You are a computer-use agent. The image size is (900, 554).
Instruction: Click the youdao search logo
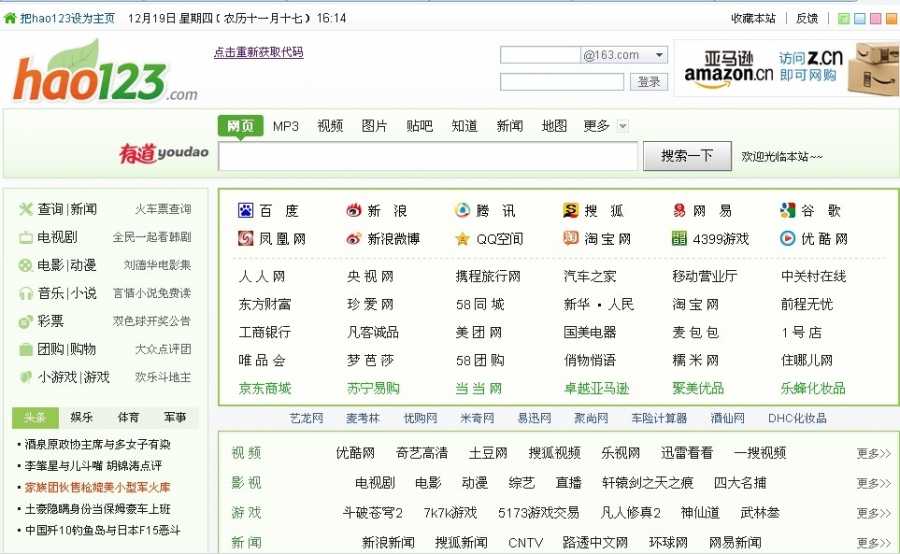pos(164,153)
